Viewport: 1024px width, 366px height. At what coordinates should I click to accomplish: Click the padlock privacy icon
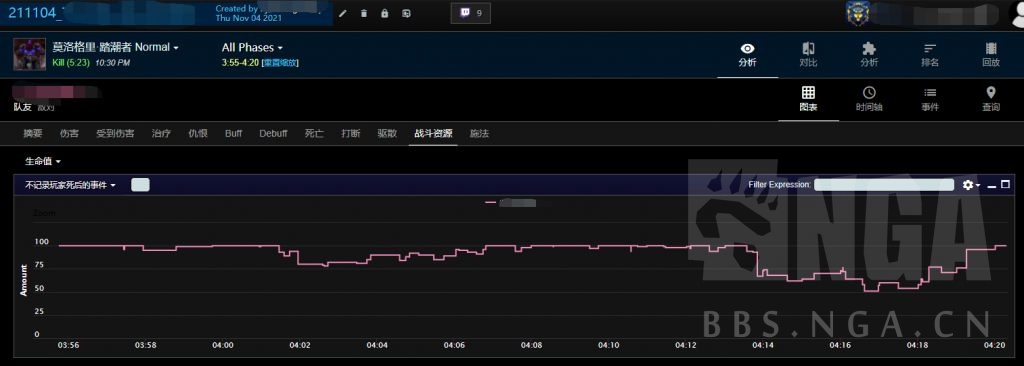coord(385,13)
